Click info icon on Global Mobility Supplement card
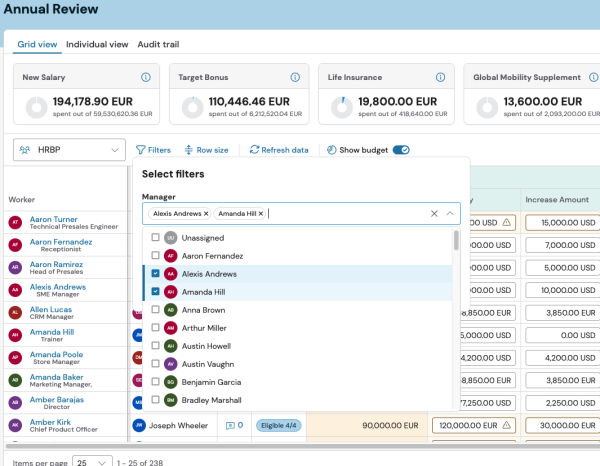This screenshot has width=600, height=466. coord(592,77)
